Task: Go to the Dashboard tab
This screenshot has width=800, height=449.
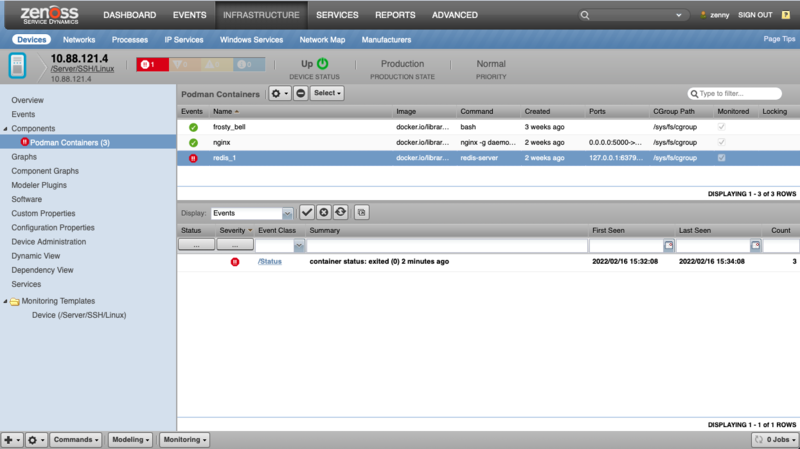Action: 130,15
